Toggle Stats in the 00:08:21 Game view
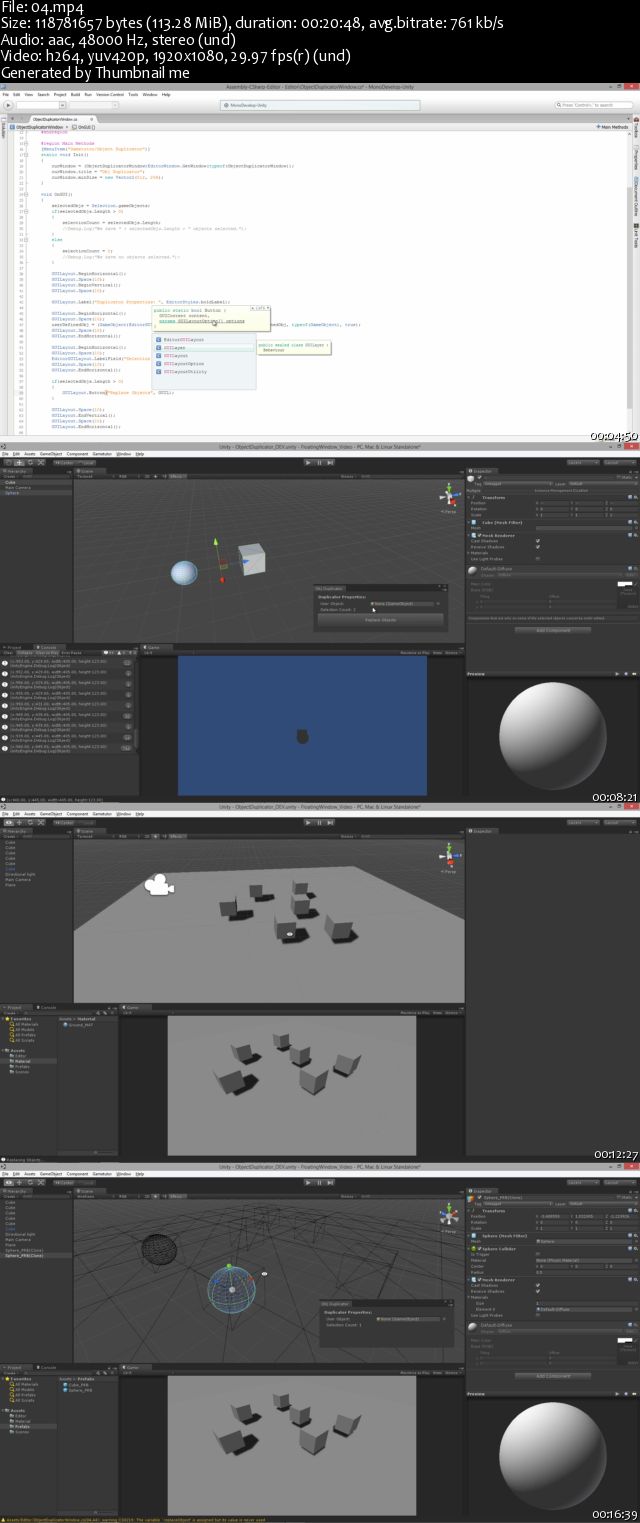The width and height of the screenshot is (640, 1523). 437,652
